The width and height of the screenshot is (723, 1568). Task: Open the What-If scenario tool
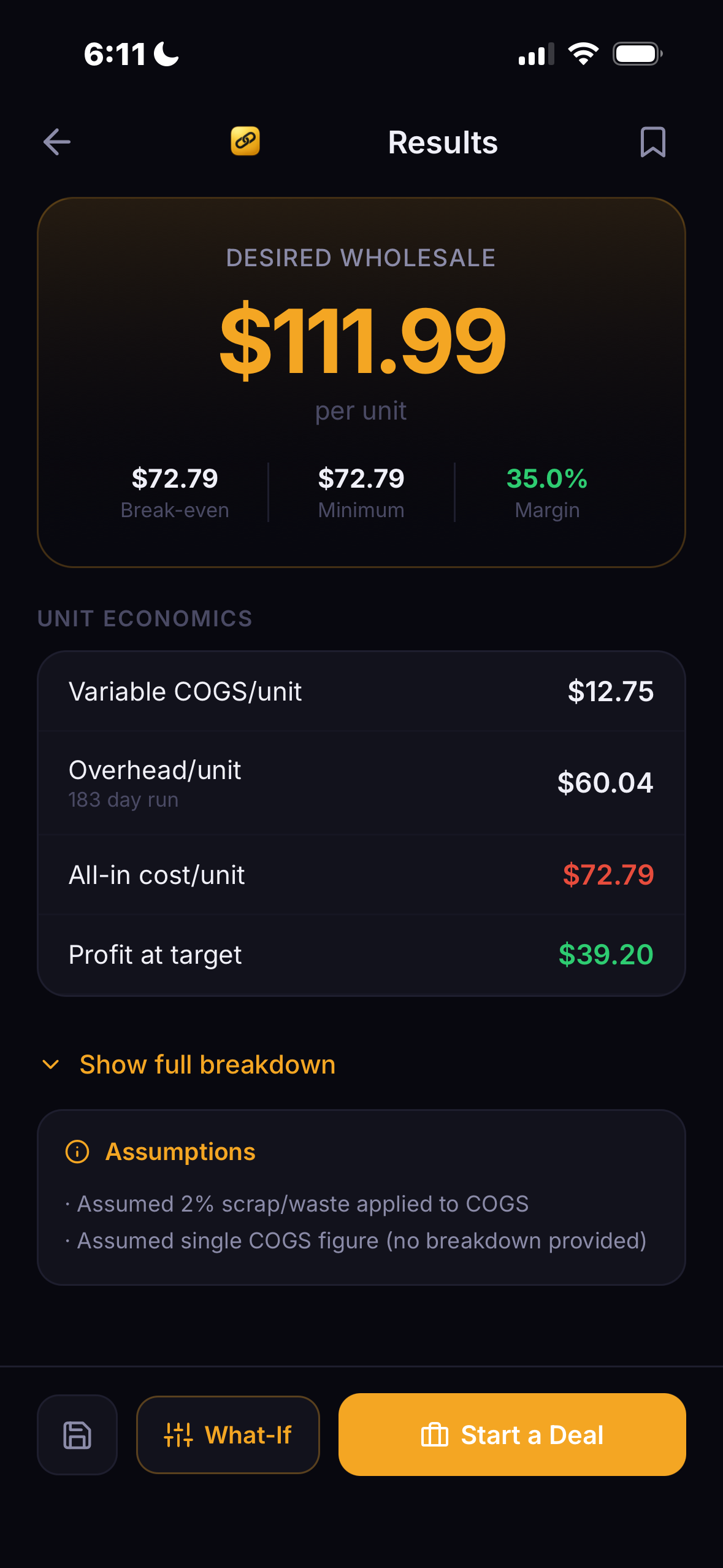(228, 1435)
